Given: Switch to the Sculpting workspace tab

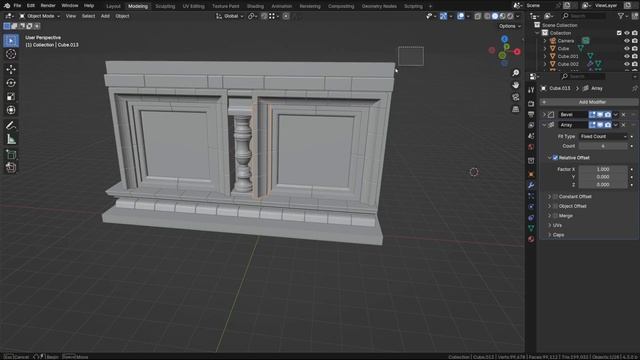Looking at the screenshot, I should click(165, 6).
